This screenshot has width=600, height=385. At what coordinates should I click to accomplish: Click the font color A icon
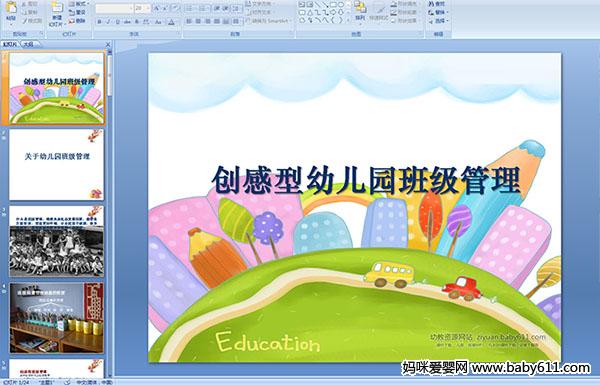pyautogui.click(x=171, y=22)
